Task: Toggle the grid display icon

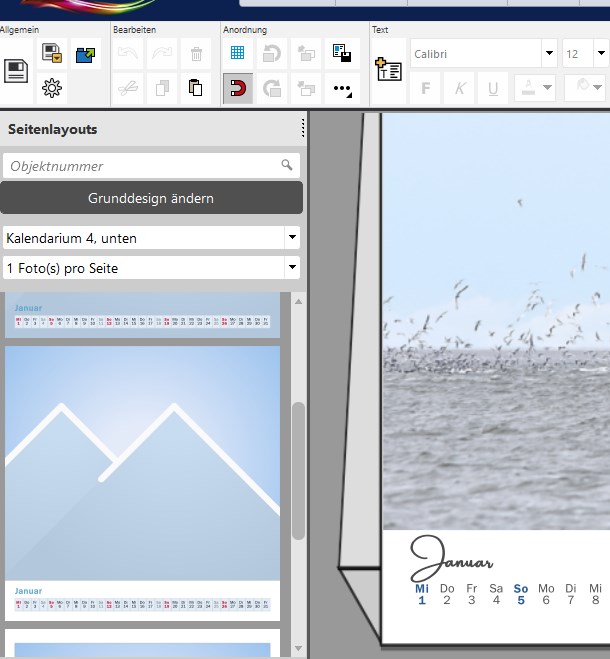Action: click(238, 53)
